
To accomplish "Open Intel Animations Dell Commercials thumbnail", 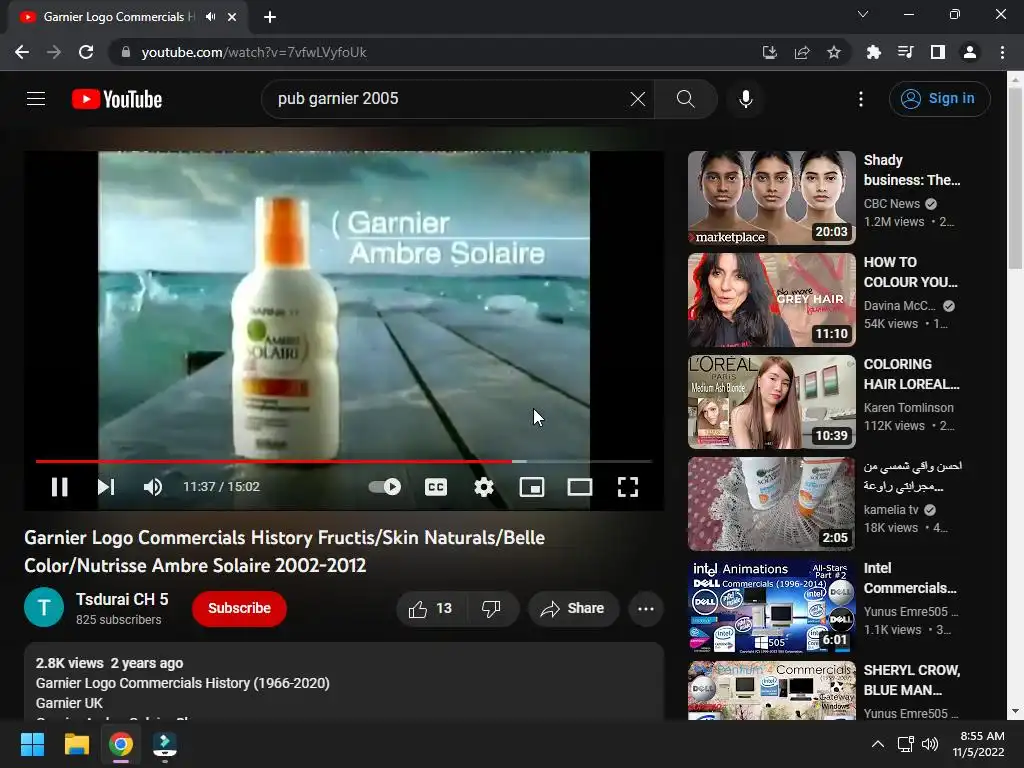I will tap(771, 605).
